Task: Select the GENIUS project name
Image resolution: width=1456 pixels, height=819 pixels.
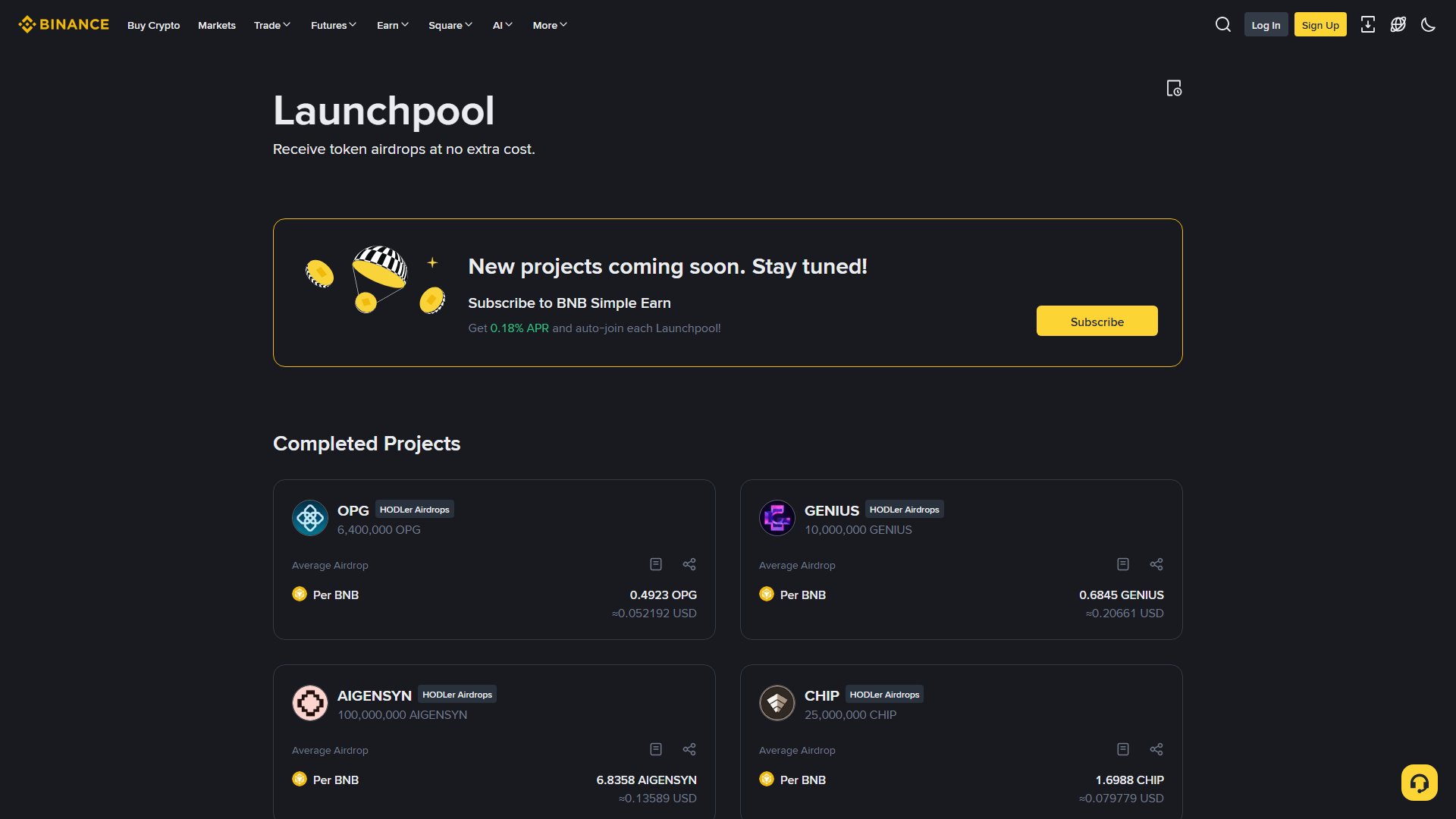Action: coord(832,510)
